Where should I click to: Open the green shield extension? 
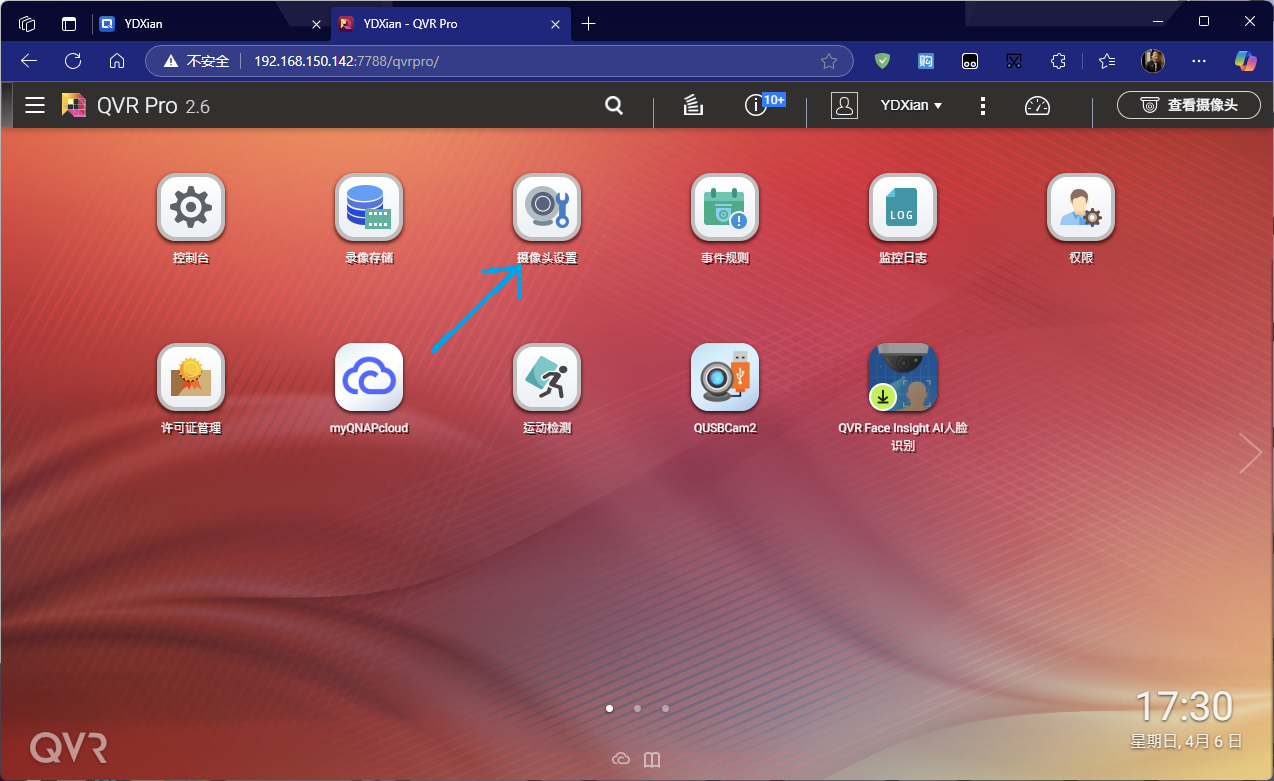[882, 61]
